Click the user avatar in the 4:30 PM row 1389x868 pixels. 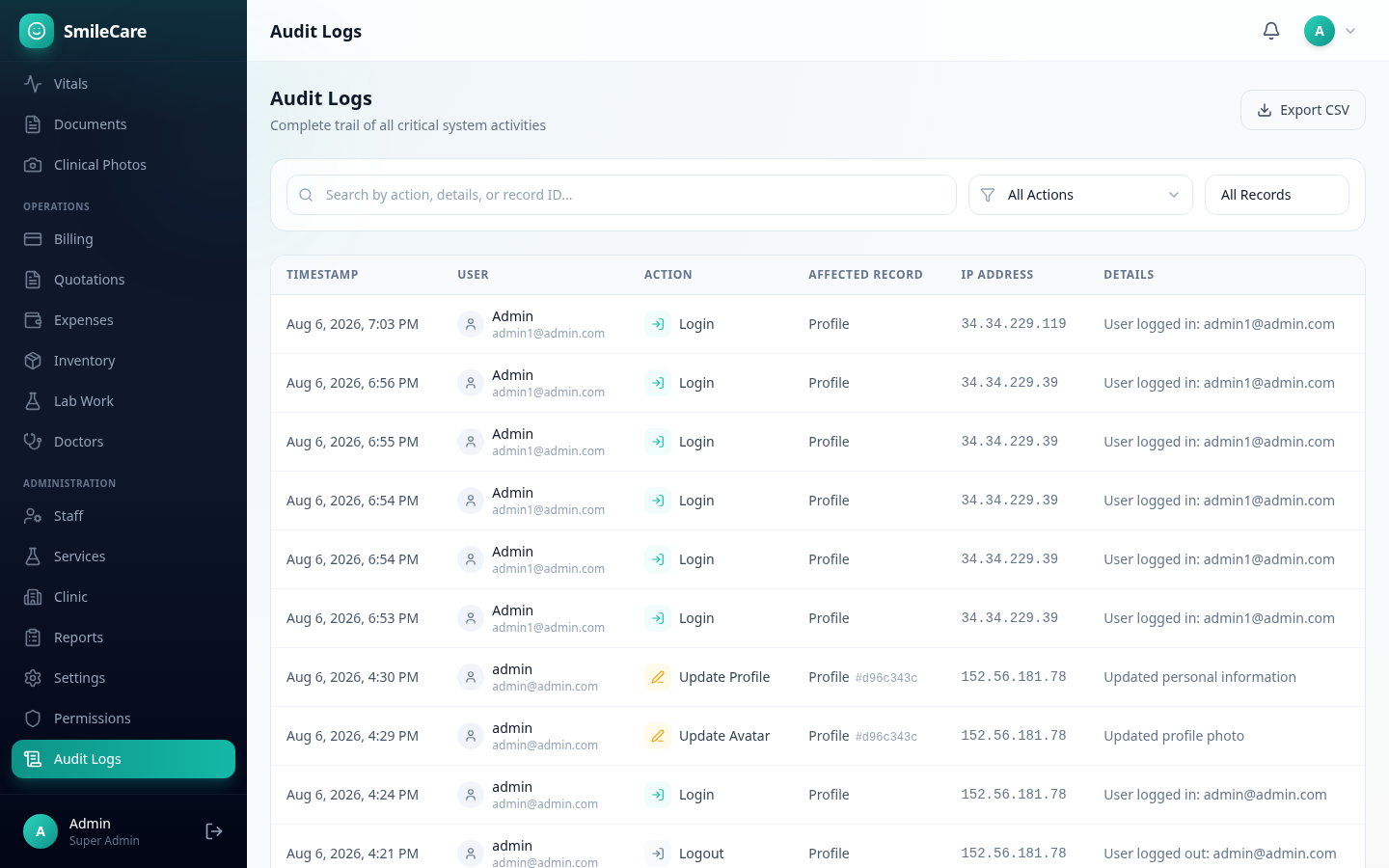tap(471, 677)
